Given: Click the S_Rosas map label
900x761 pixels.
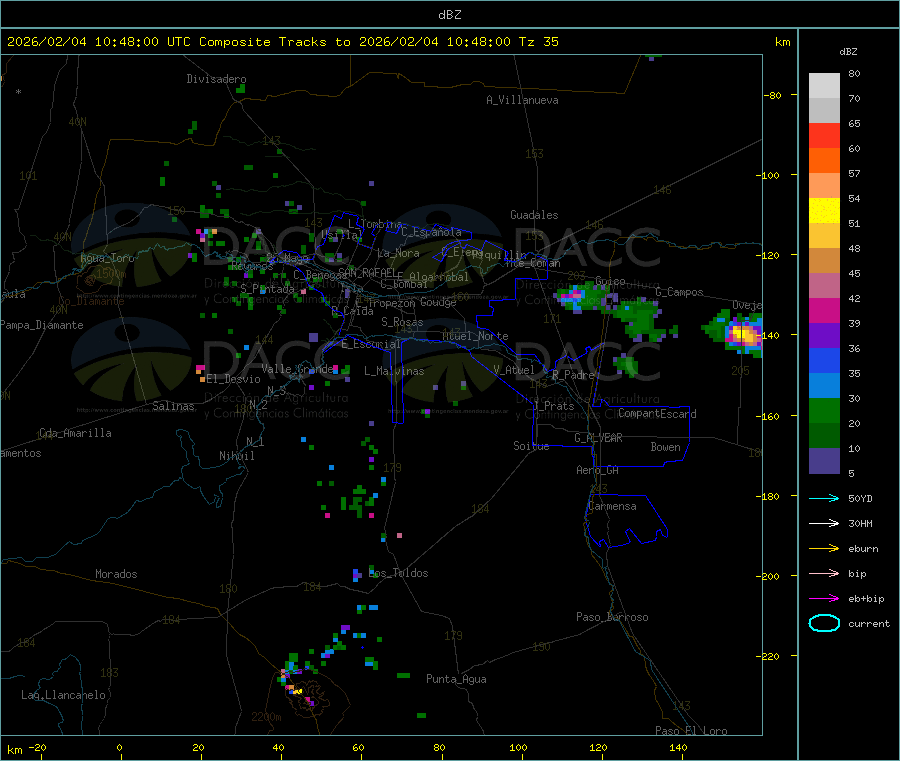Looking at the screenshot, I should (x=402, y=322).
